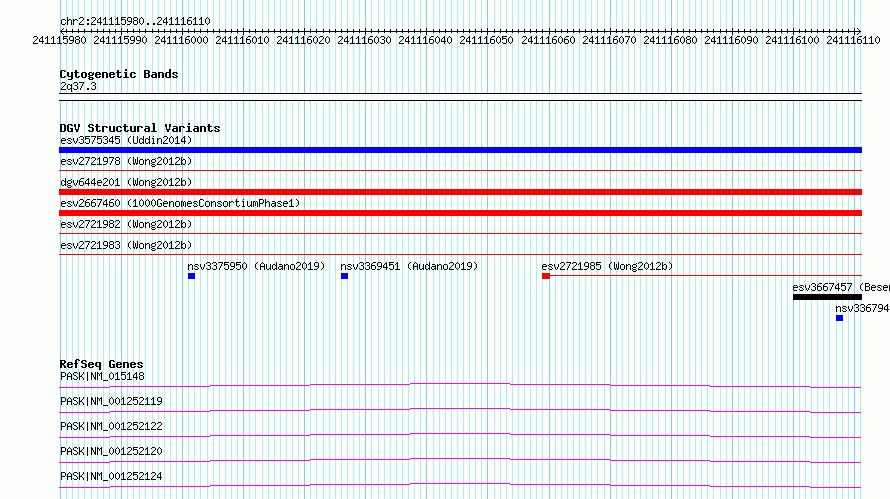Screen dimensions: 890x499
Task: Click the esv3667457 label text
Action: point(841,287)
